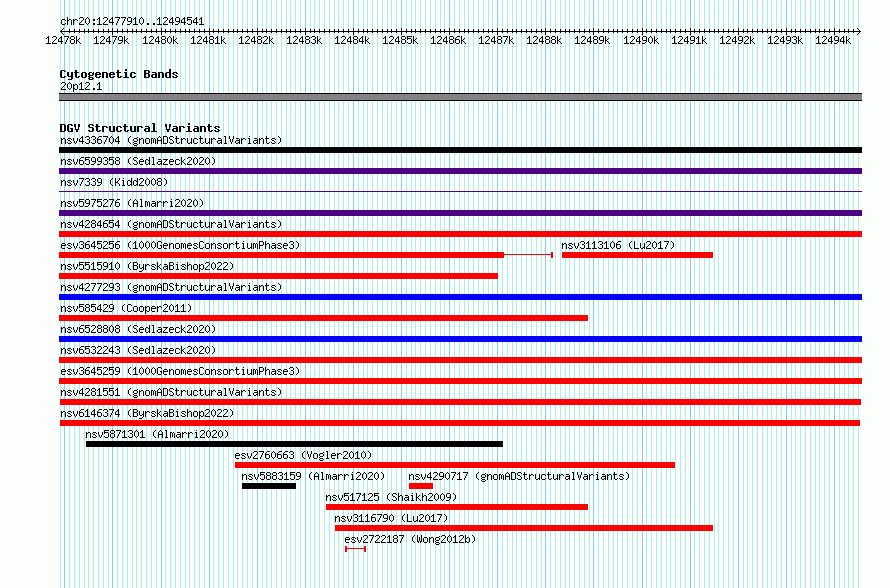Click the nsv5515910 ByrskaBishop2022 label
The width and height of the screenshot is (890, 588).
click(x=147, y=266)
